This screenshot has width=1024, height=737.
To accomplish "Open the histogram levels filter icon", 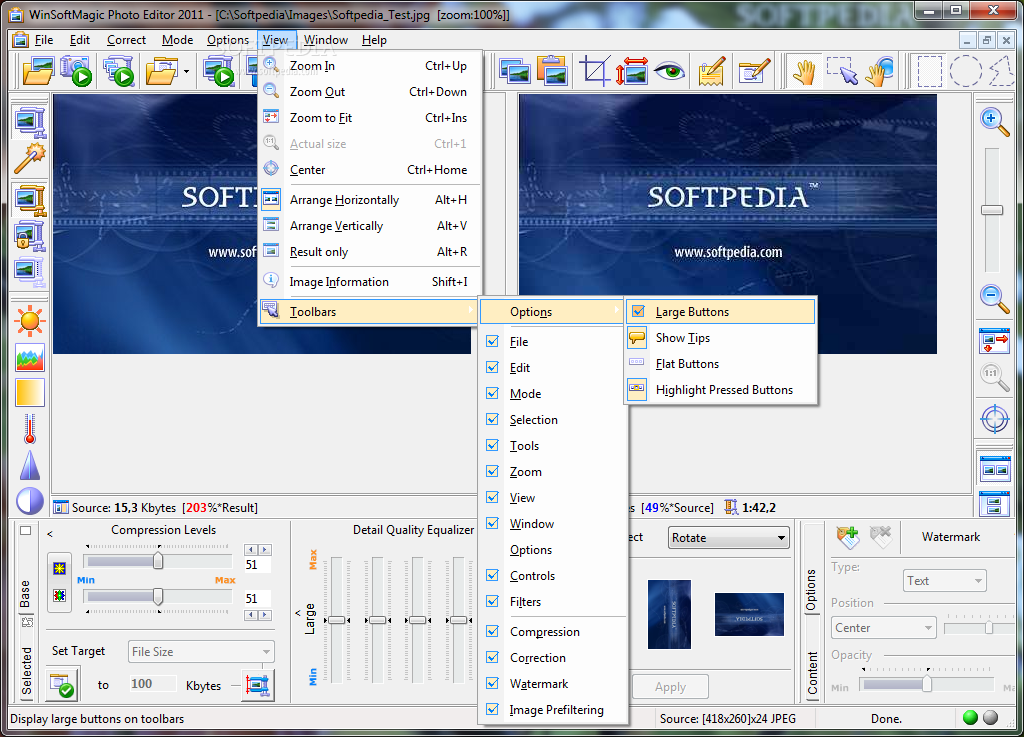I will click(30, 358).
